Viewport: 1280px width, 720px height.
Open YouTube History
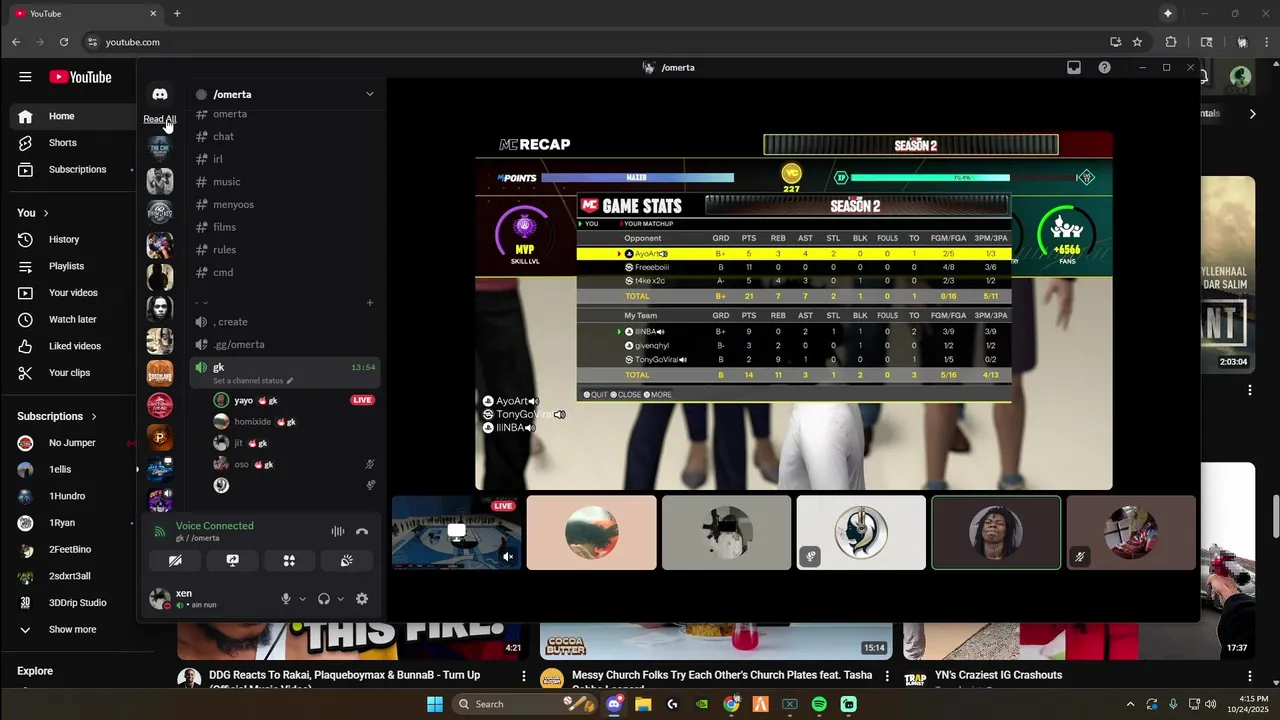pyautogui.click(x=72, y=239)
